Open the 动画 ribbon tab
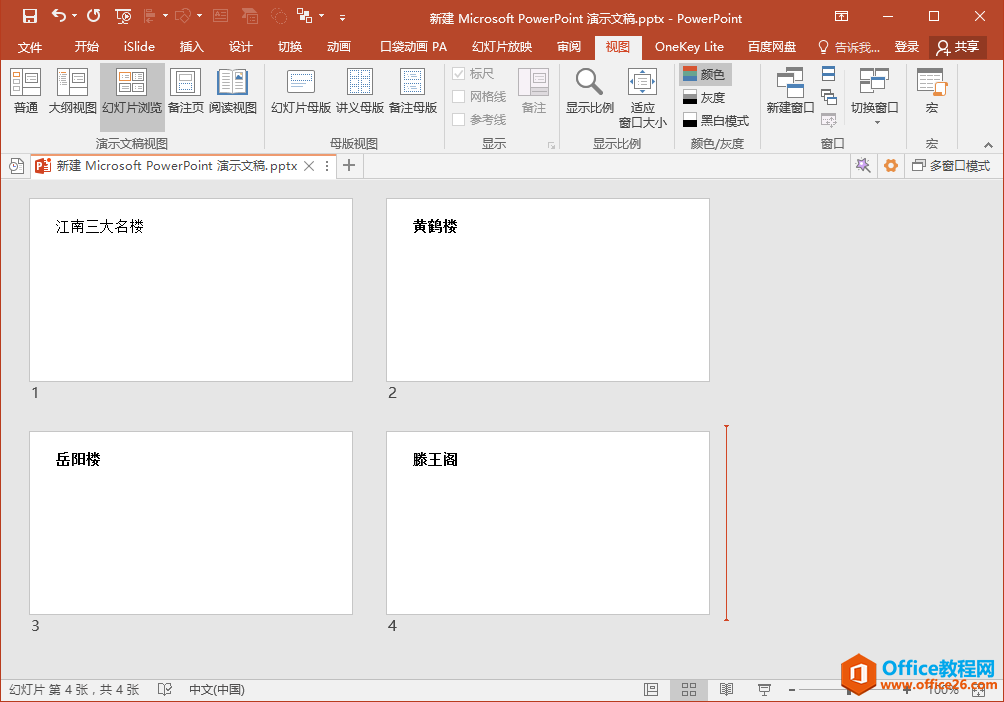 pyautogui.click(x=339, y=47)
